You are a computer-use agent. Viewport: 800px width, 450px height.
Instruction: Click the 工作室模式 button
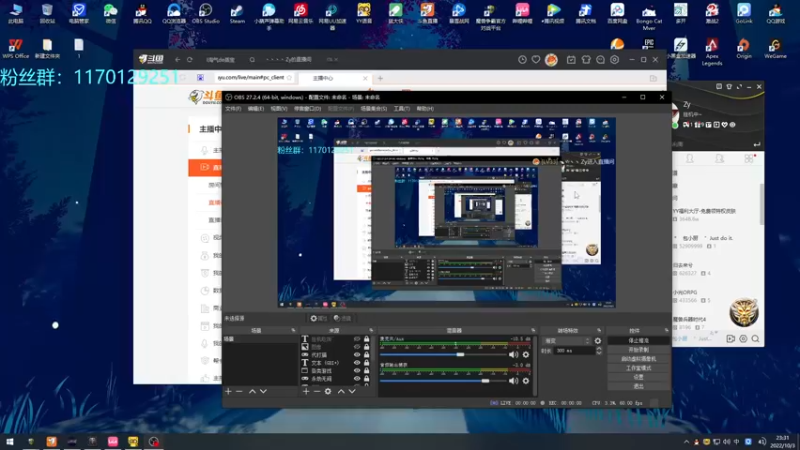[638, 368]
